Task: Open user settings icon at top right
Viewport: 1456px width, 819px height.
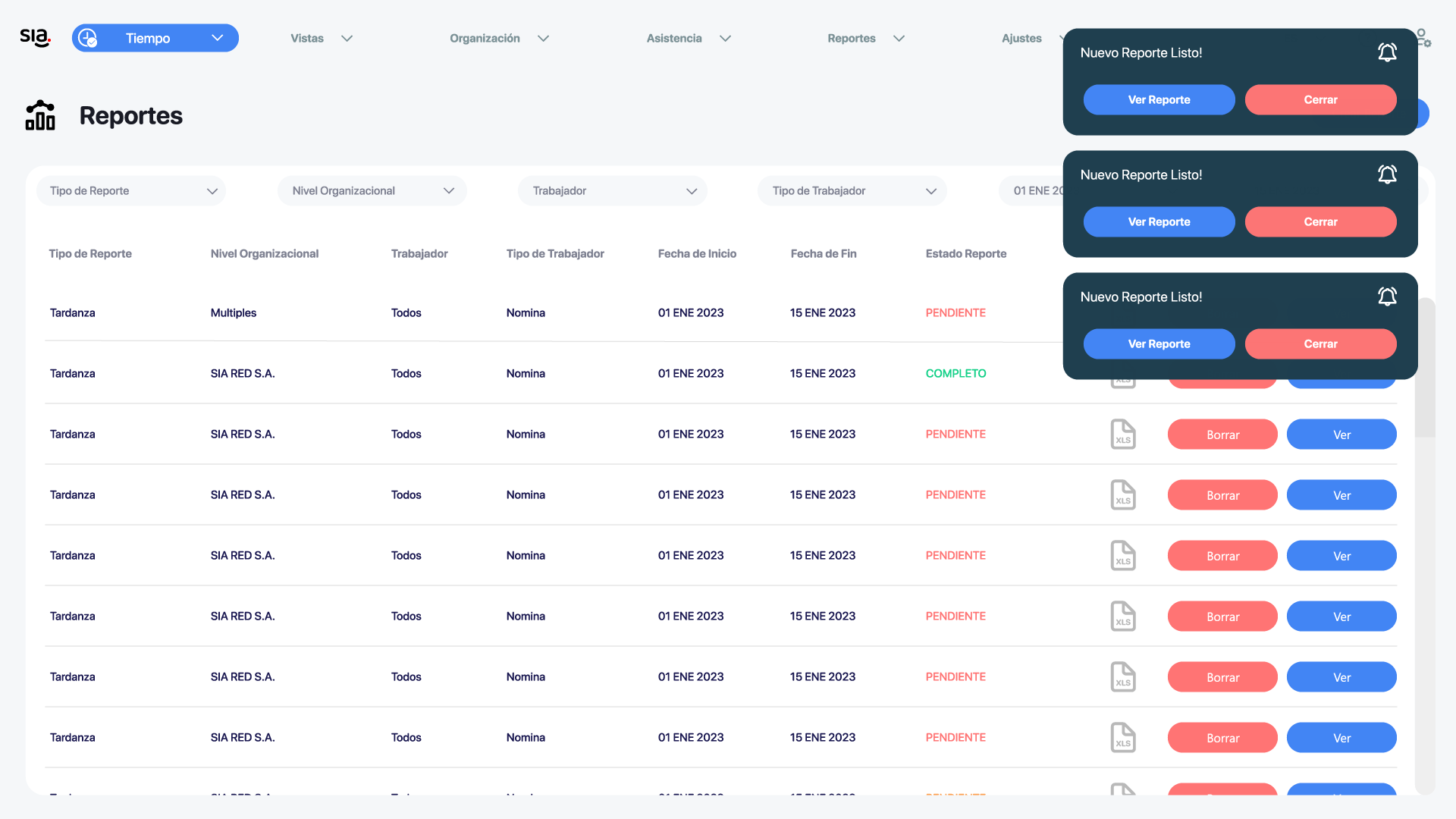Action: (1423, 38)
